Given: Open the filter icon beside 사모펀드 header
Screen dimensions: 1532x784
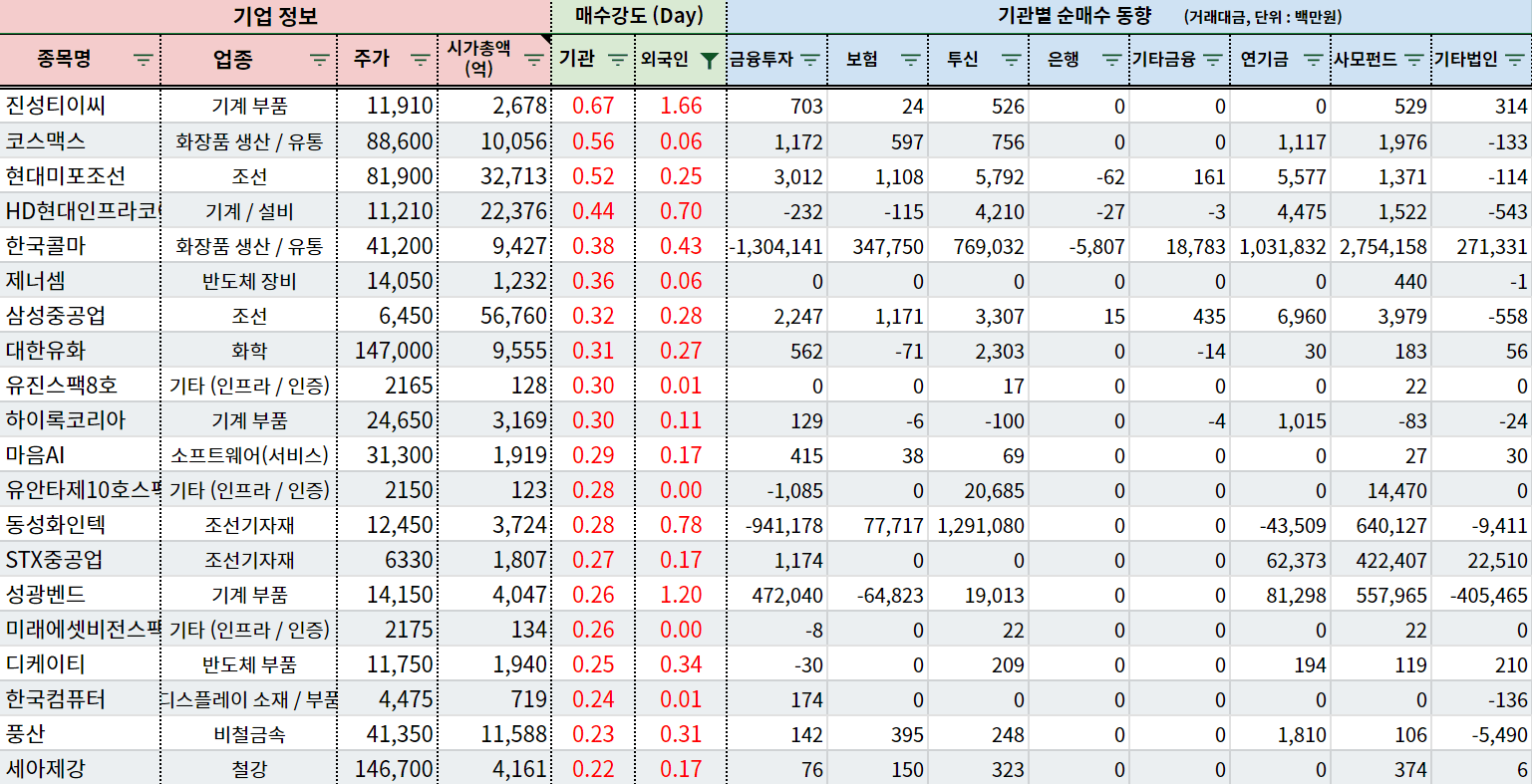Looking at the screenshot, I should (1413, 60).
